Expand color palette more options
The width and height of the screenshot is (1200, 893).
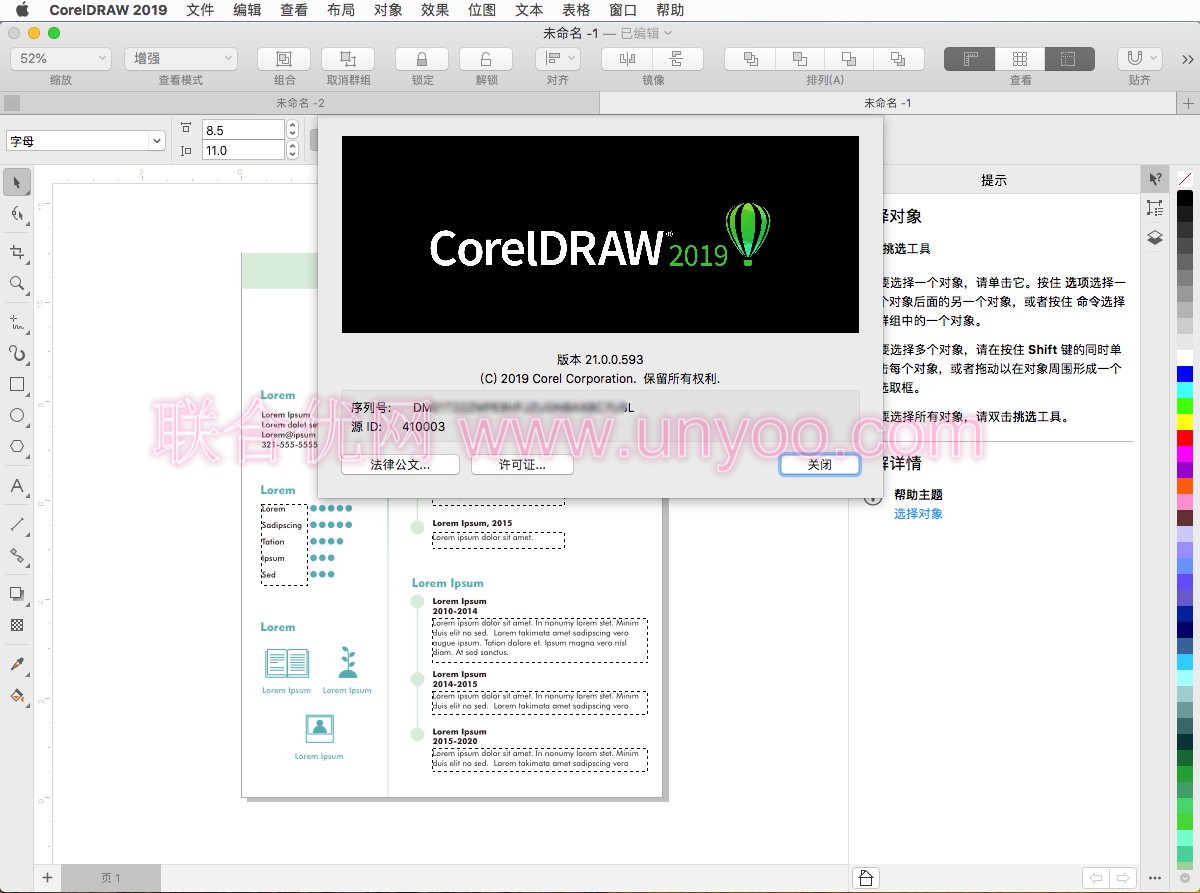[x=1184, y=878]
